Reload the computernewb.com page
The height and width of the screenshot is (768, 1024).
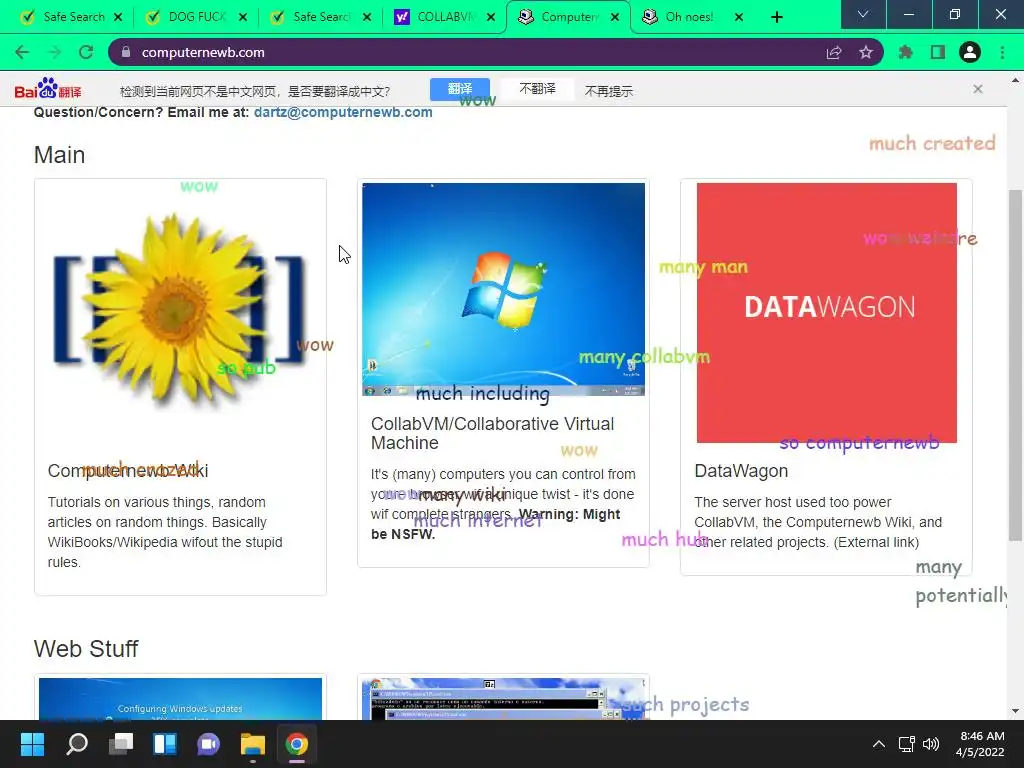coord(86,52)
